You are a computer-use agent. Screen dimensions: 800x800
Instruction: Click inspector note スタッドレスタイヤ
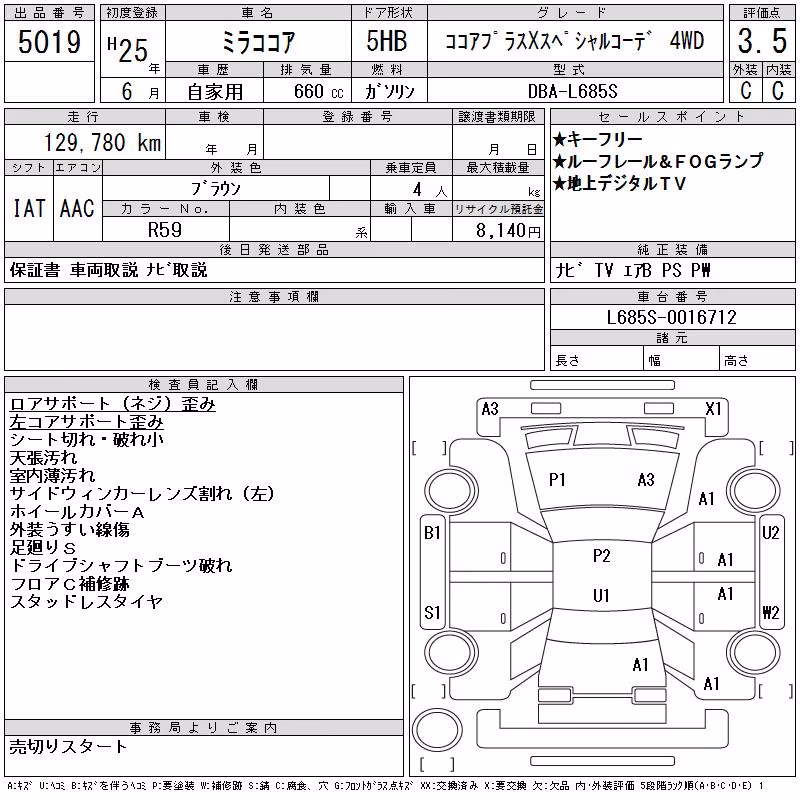86,602
